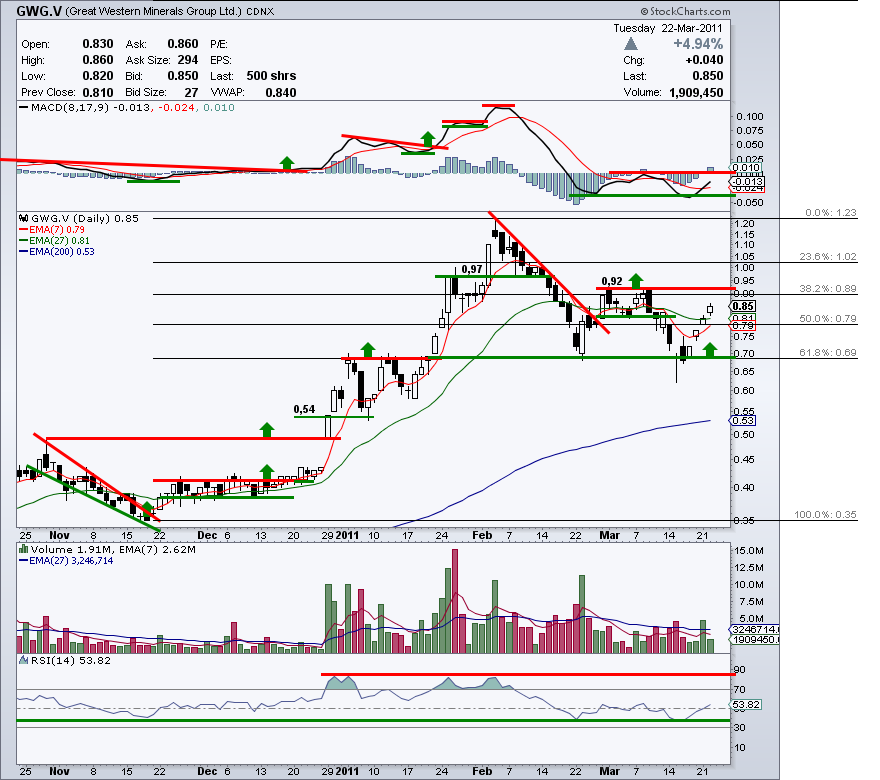880x780 pixels.
Task: Select the High value 0.860
Action: click(98, 60)
